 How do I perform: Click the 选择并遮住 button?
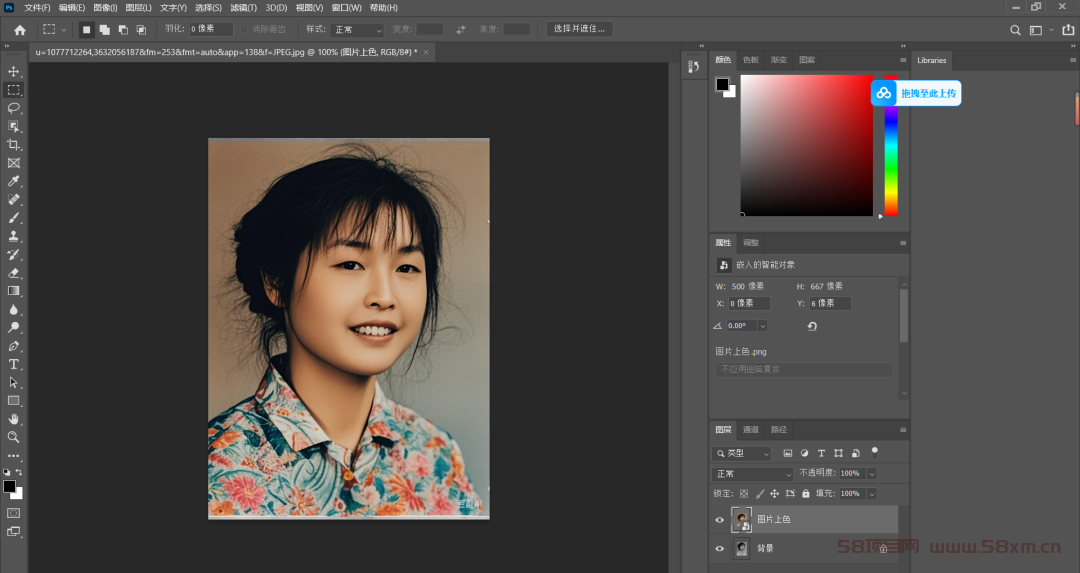(579, 29)
